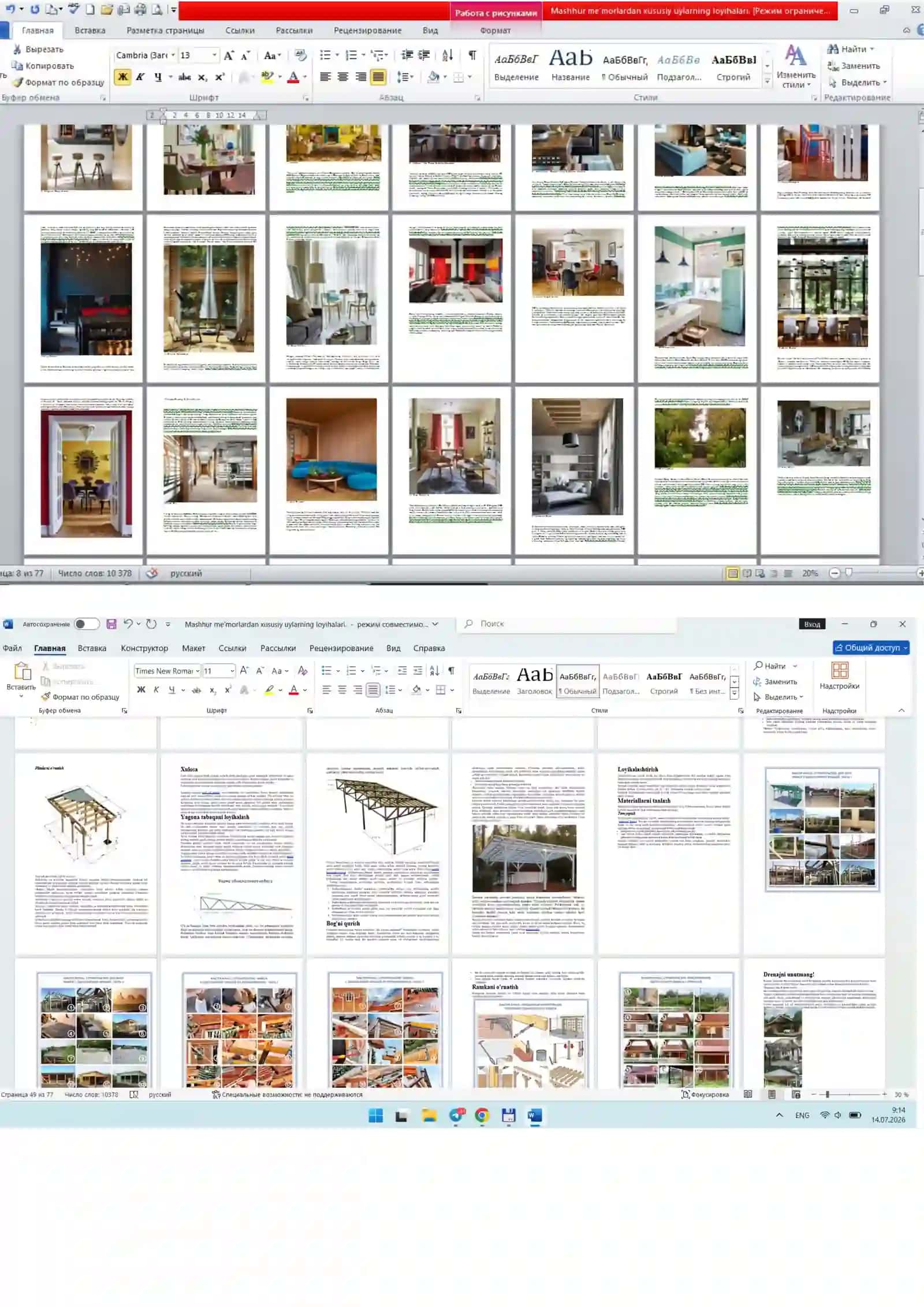Viewport: 924px width, 1307px height.
Task: Toggle italic (К) in upper Word window
Action: pyautogui.click(x=140, y=77)
